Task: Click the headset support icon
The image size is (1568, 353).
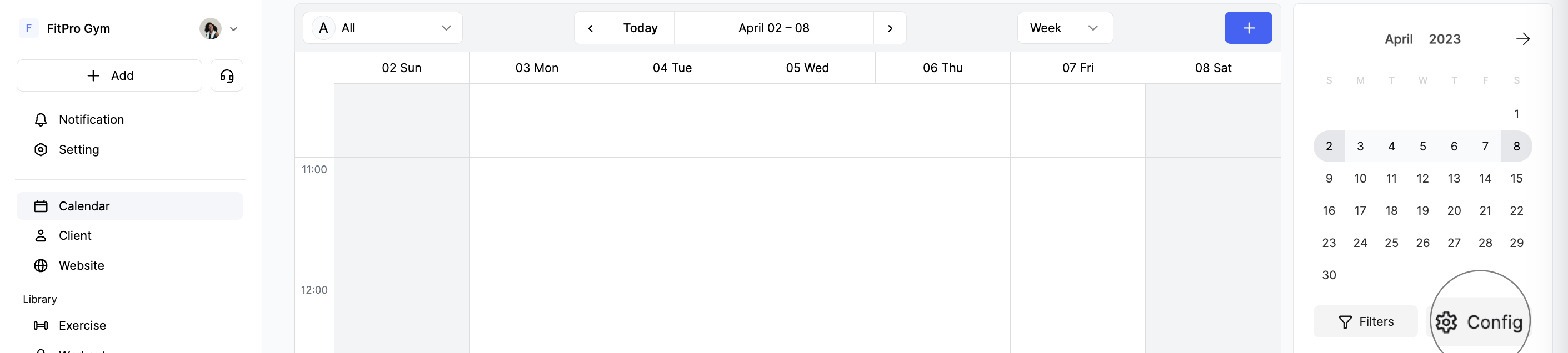Action: pos(227,75)
